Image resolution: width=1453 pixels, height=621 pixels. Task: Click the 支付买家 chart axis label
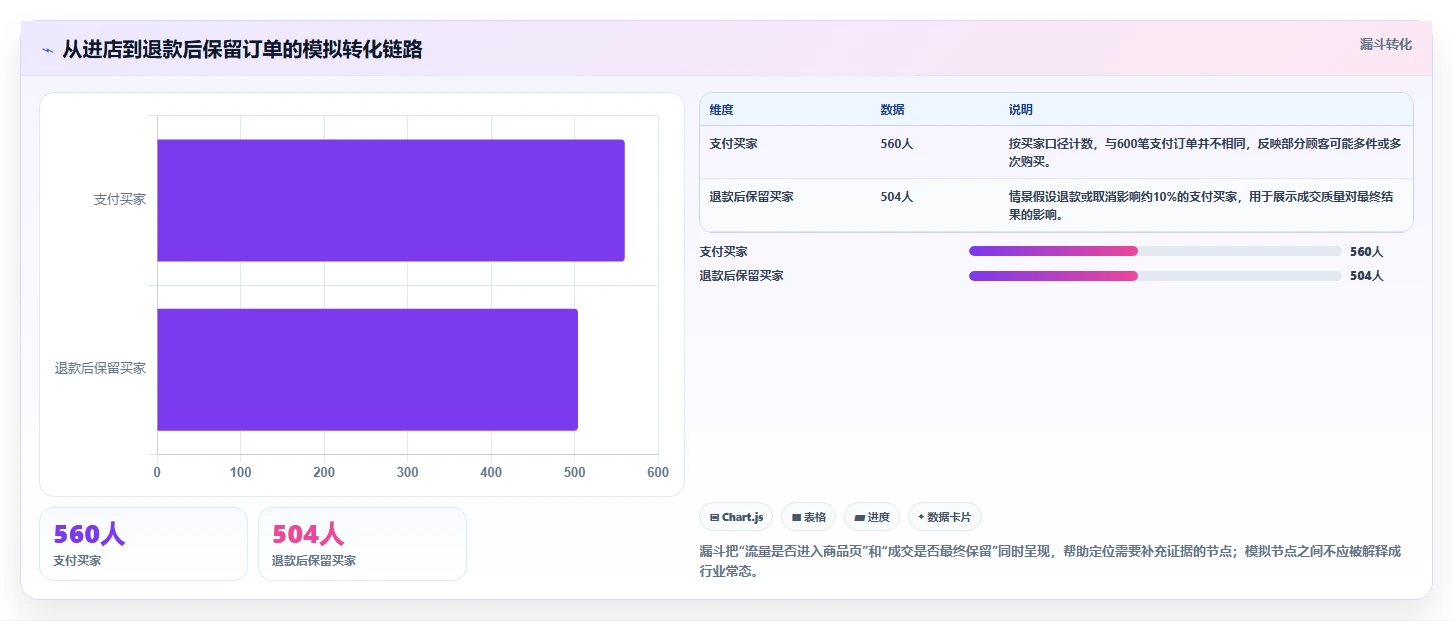point(120,200)
